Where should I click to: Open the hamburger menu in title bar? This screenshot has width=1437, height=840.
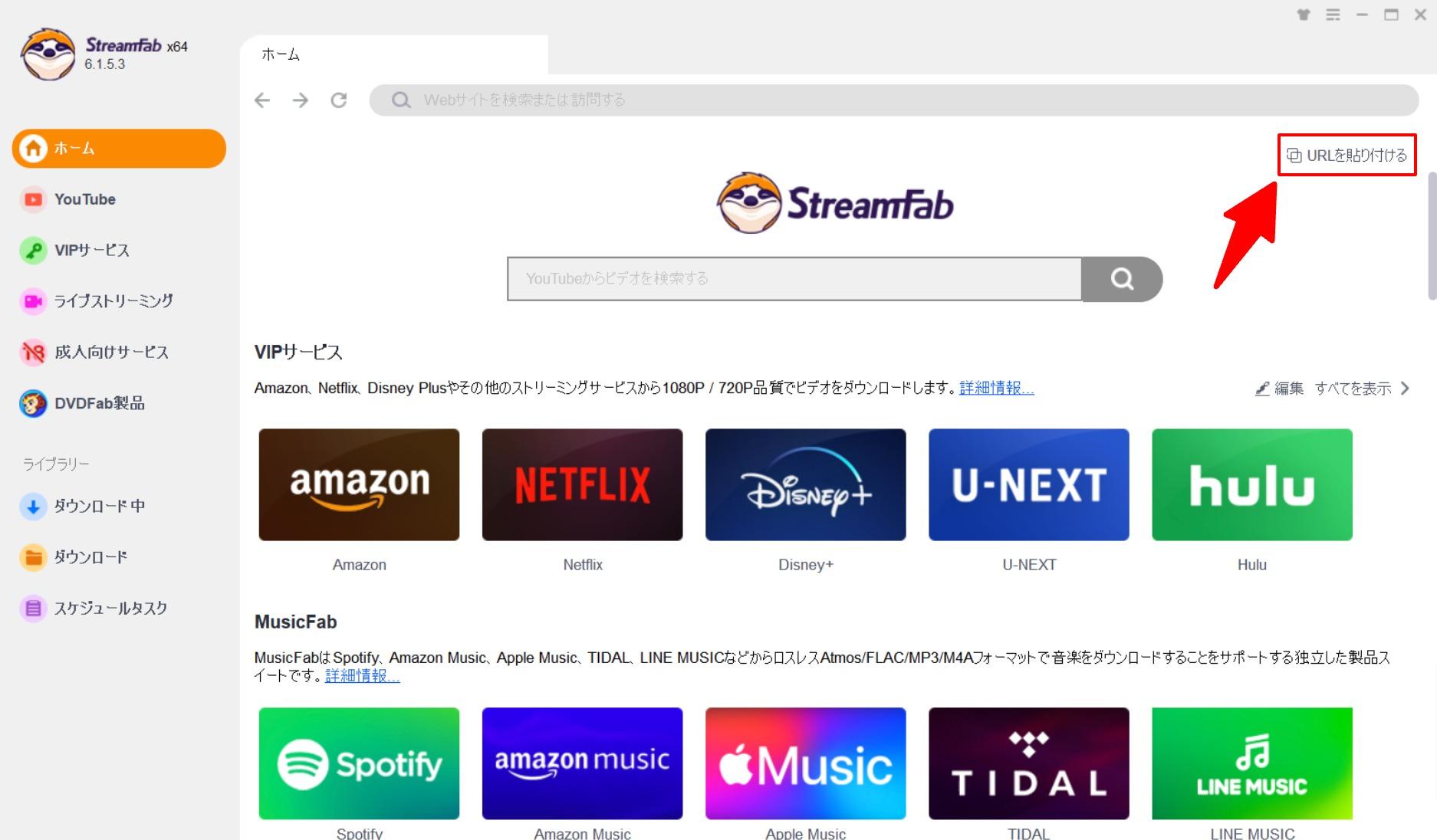pos(1333,15)
